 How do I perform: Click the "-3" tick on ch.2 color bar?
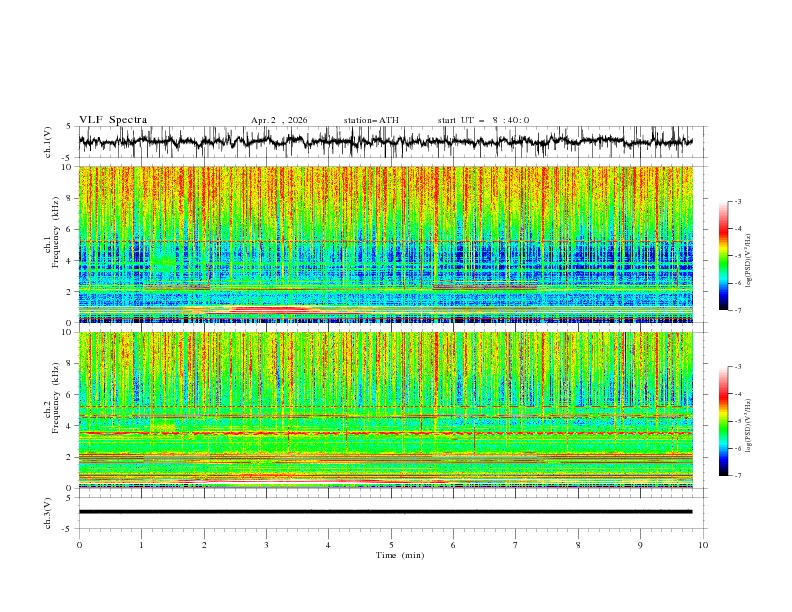point(737,367)
